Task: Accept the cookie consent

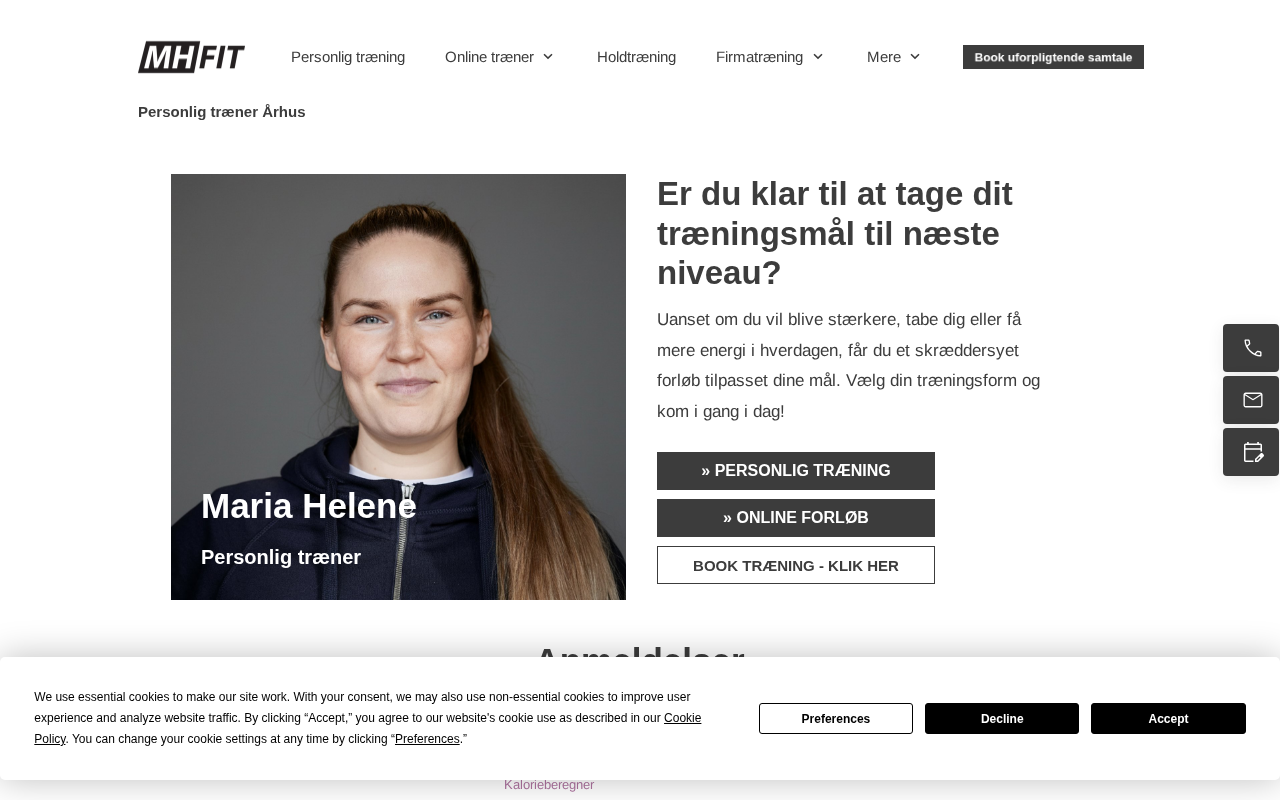Action: (x=1168, y=719)
